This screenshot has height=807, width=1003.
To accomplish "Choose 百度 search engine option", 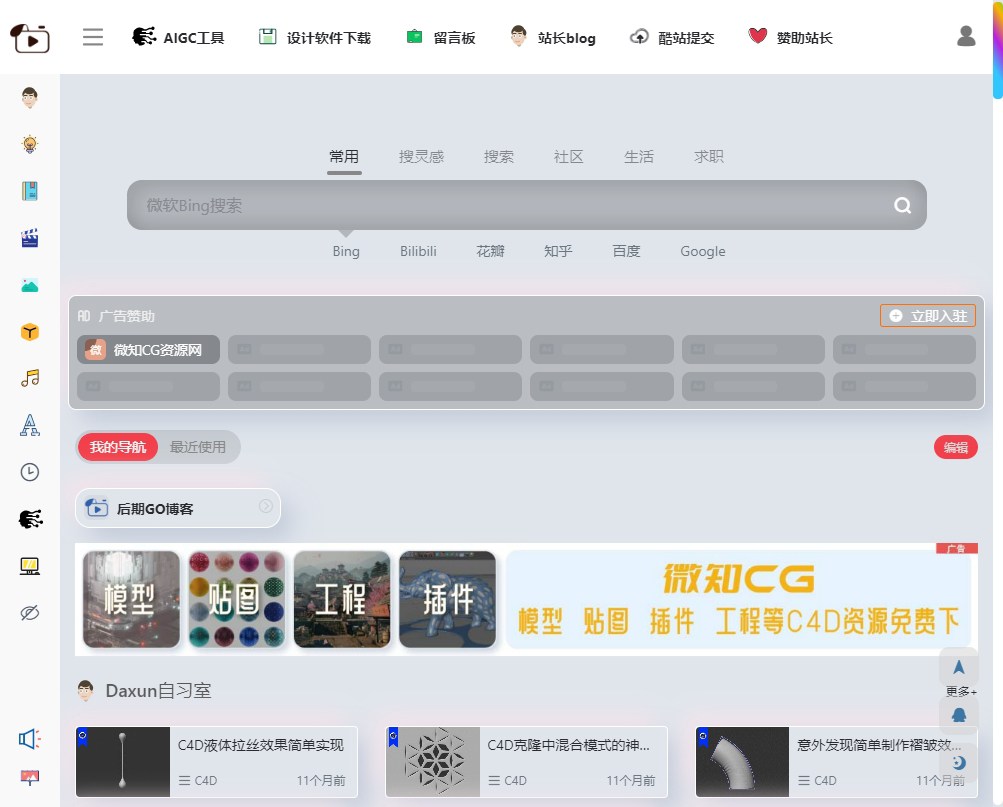I will pos(626,251).
